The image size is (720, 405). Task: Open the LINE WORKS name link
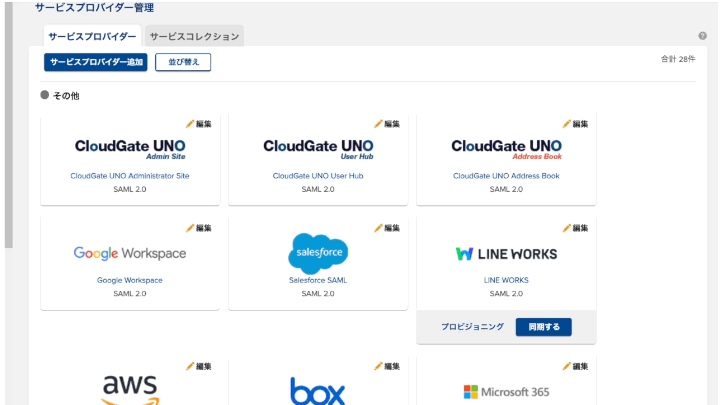click(x=506, y=280)
